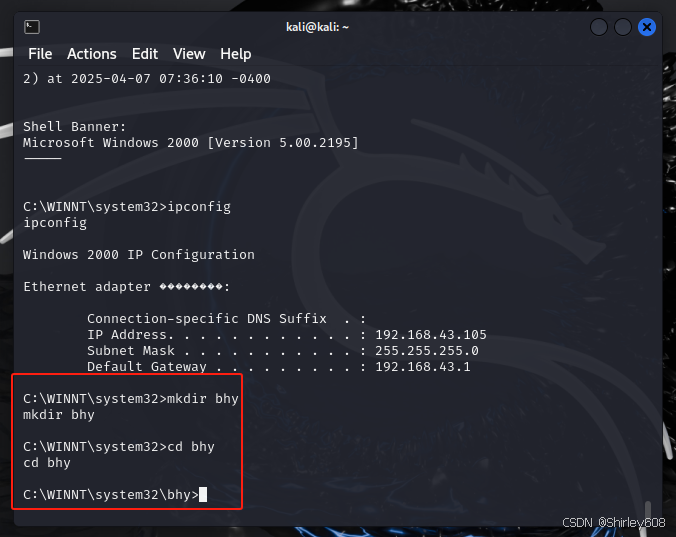The height and width of the screenshot is (537, 676).
Task: Click the IP address text 192.168.43.105
Action: (x=431, y=334)
